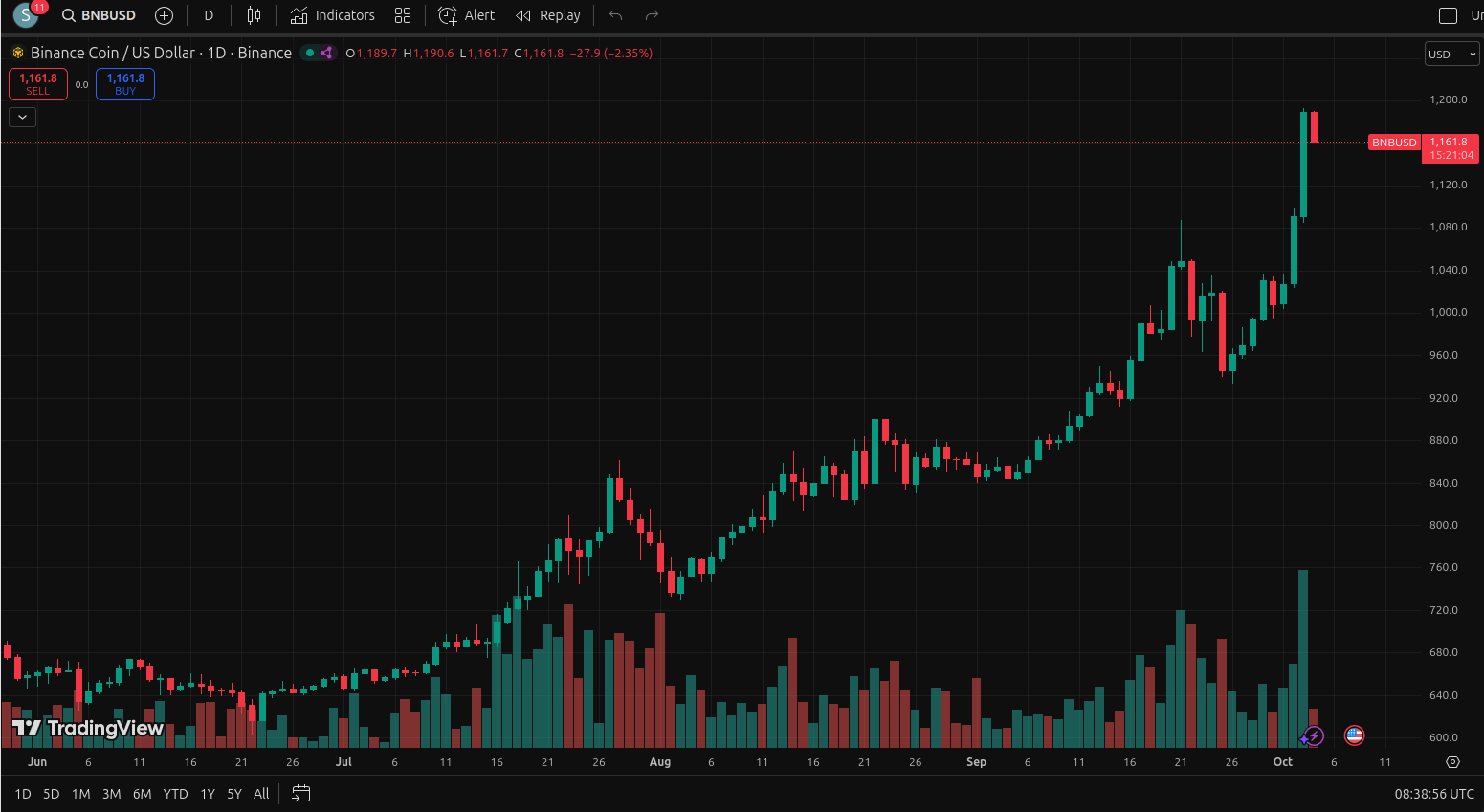
Task: Click the 800.0 price axis label
Action: coord(1444,525)
